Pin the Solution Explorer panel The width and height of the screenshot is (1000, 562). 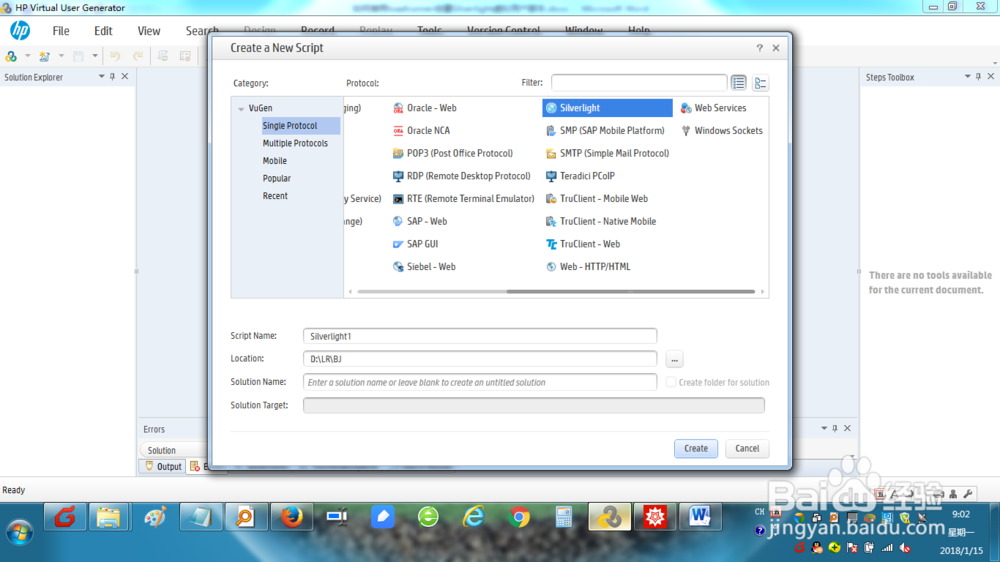[113, 77]
